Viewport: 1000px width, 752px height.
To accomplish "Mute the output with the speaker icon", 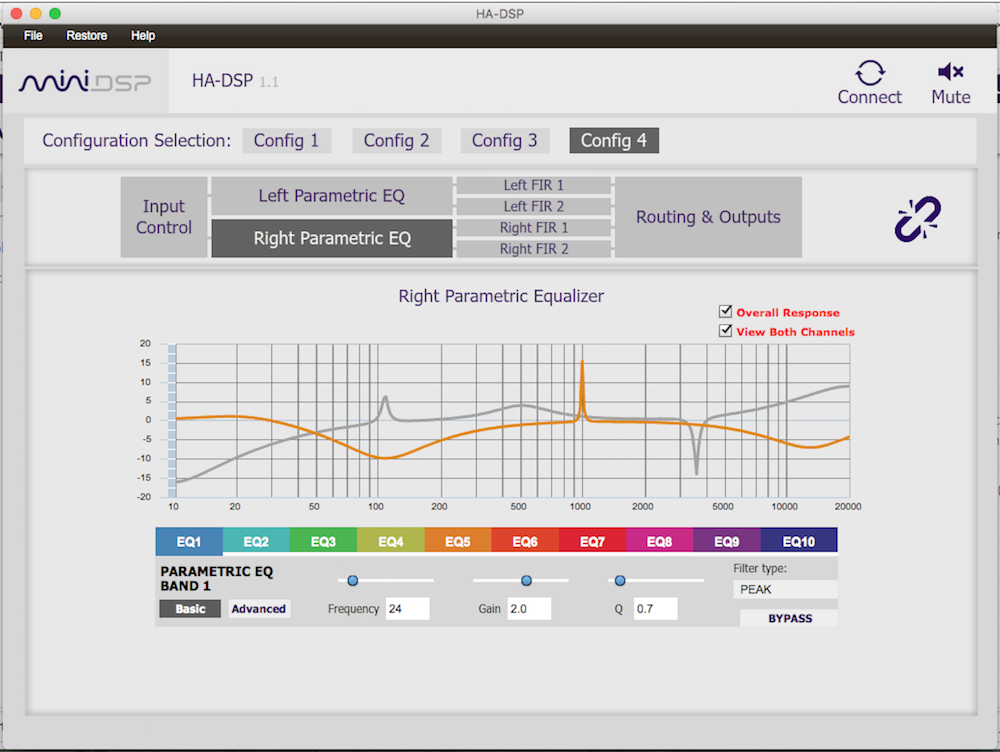I will (x=950, y=71).
